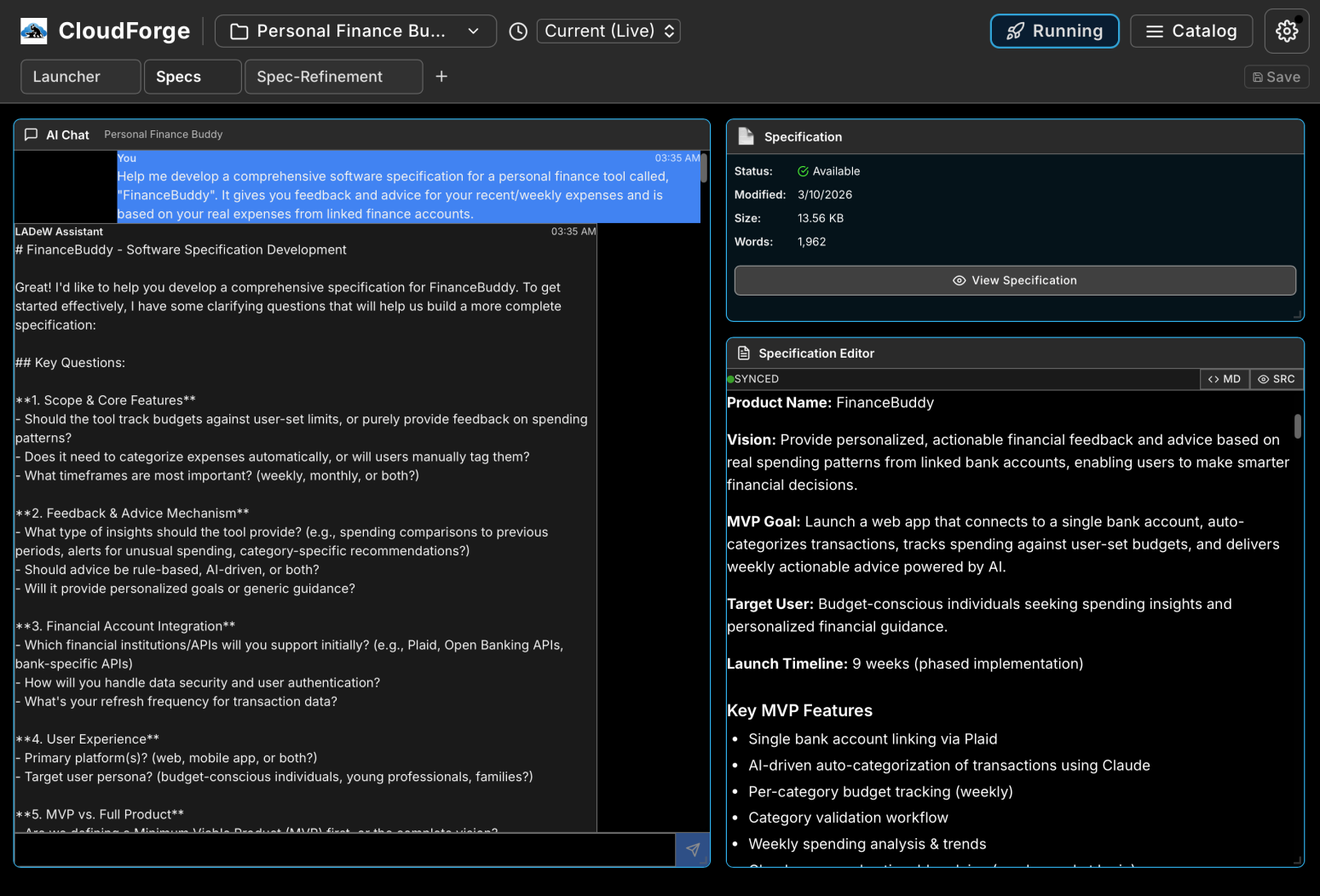
Task: Click the AI Chat speech bubble icon
Action: tap(31, 134)
